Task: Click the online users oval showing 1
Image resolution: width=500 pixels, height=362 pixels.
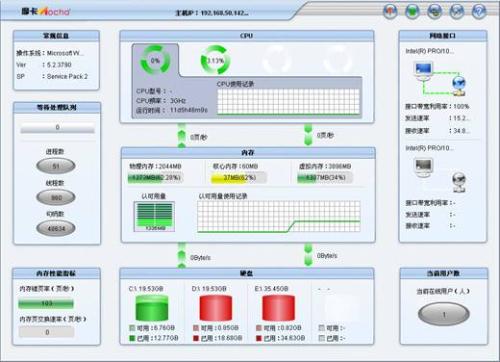Action: pyautogui.click(x=444, y=314)
